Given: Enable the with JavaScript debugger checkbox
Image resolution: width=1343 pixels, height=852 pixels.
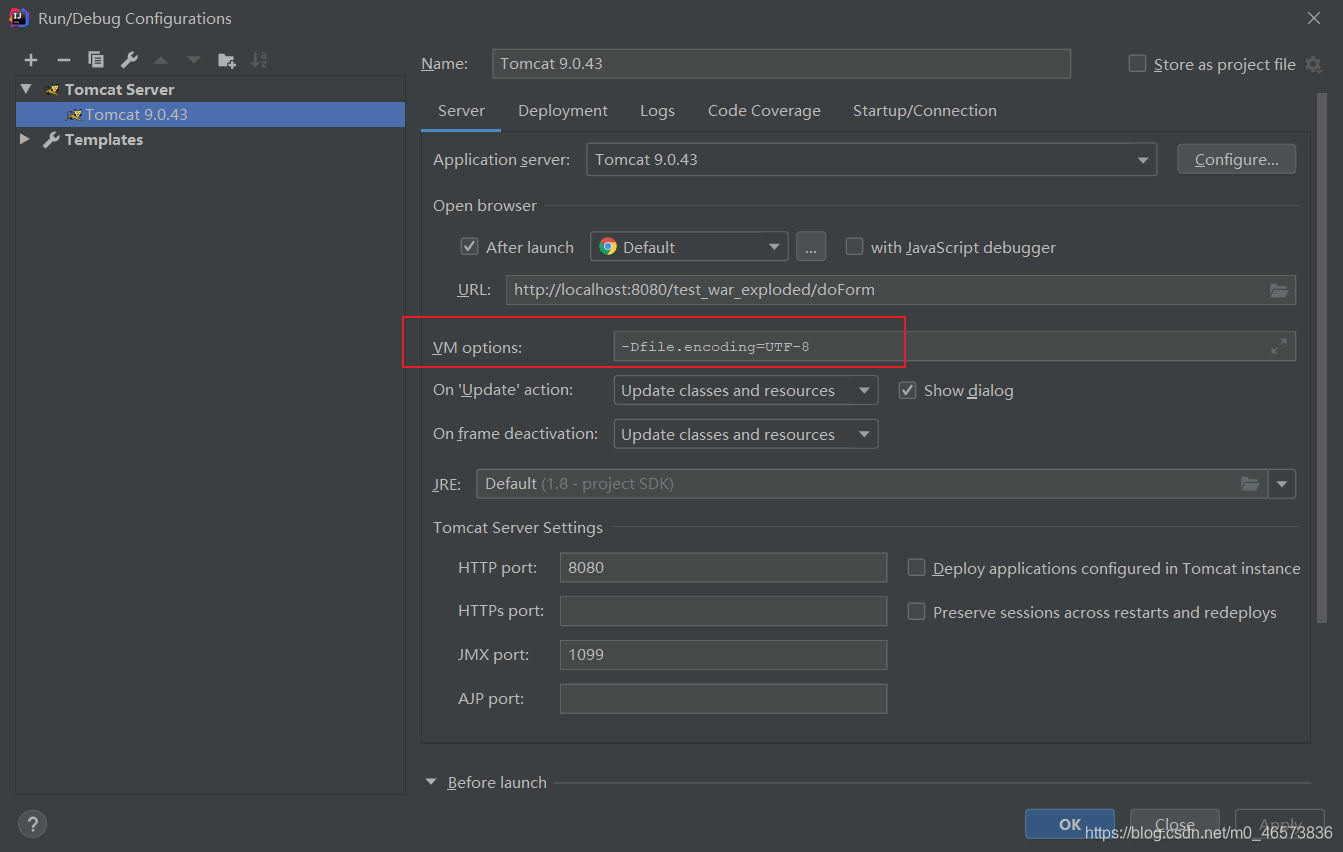Looking at the screenshot, I should click(x=854, y=247).
